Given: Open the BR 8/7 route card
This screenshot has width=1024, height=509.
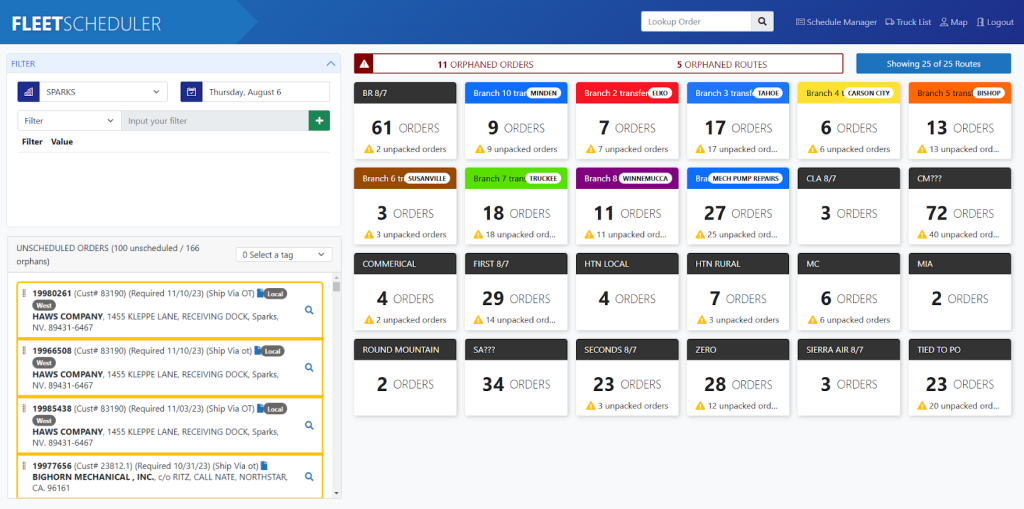Looking at the screenshot, I should coord(405,120).
